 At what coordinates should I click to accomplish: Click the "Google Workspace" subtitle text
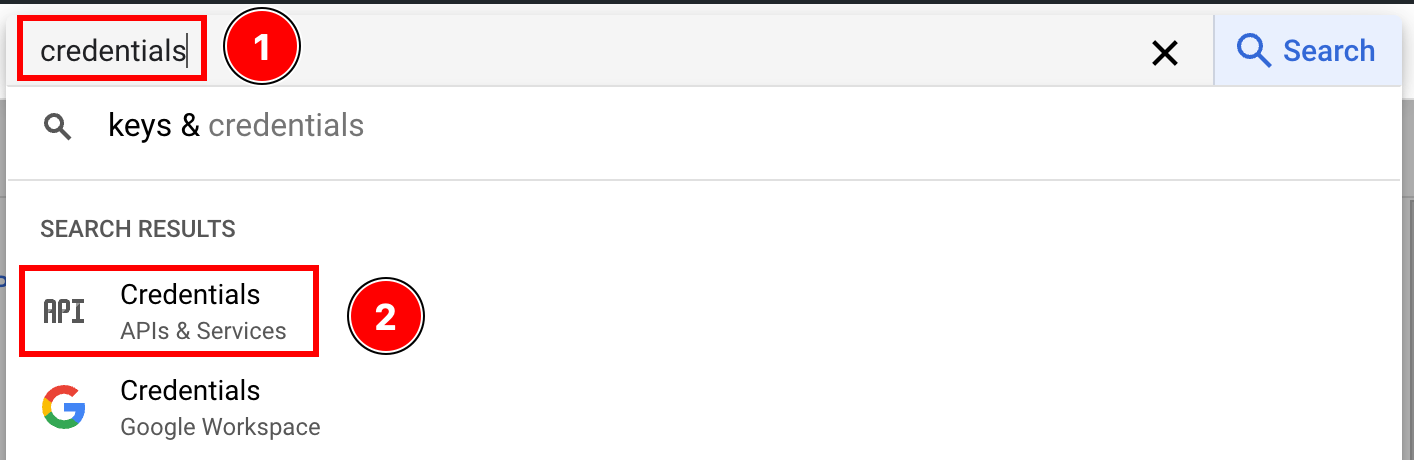click(220, 428)
